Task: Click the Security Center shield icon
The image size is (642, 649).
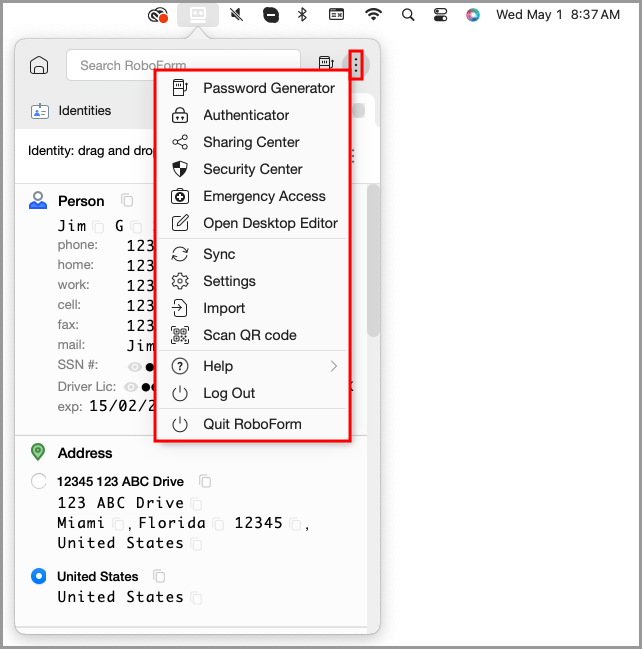Action: [x=180, y=169]
